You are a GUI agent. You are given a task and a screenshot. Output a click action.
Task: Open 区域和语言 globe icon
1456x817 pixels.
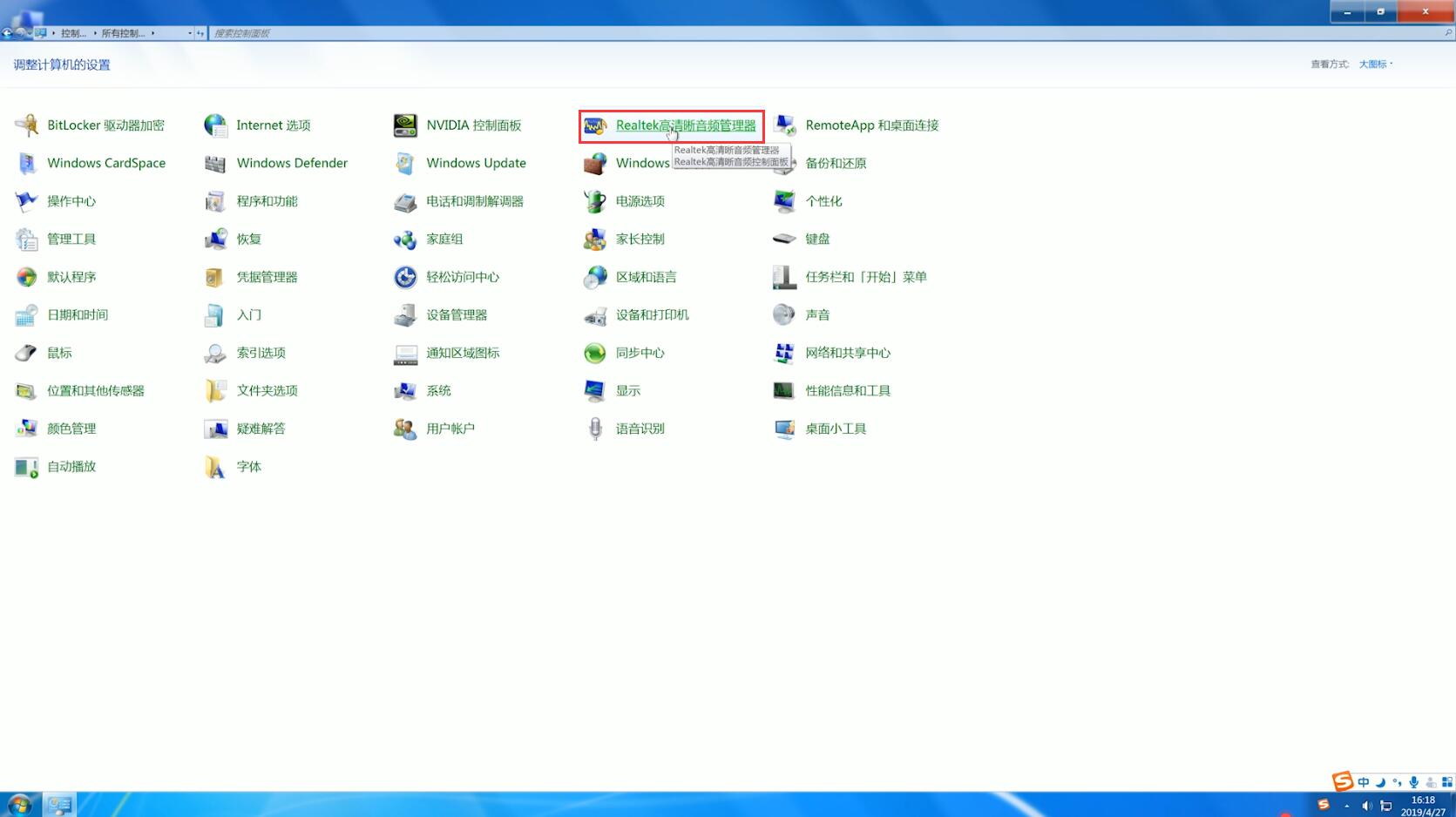(595, 277)
